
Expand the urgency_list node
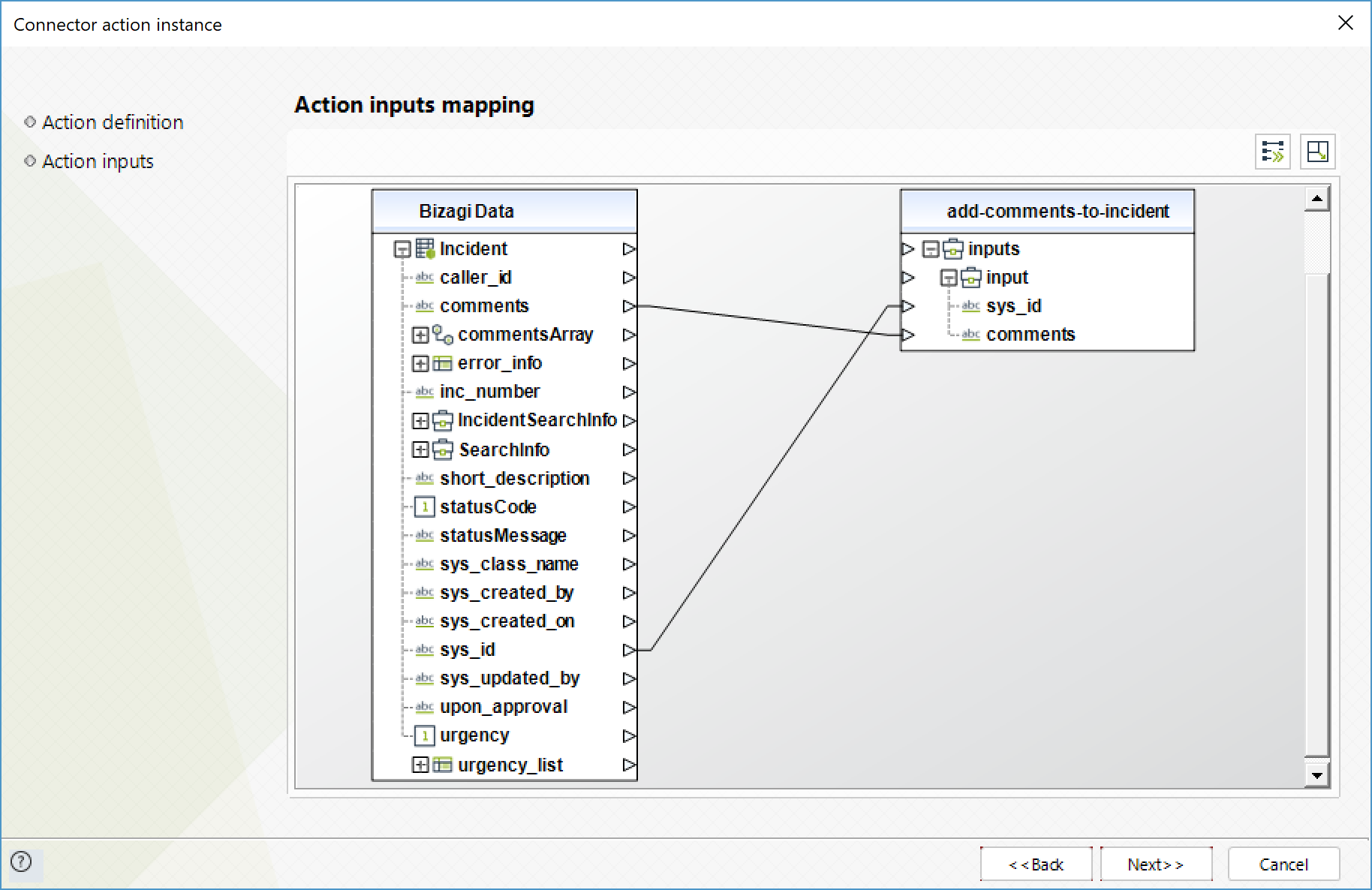click(420, 765)
